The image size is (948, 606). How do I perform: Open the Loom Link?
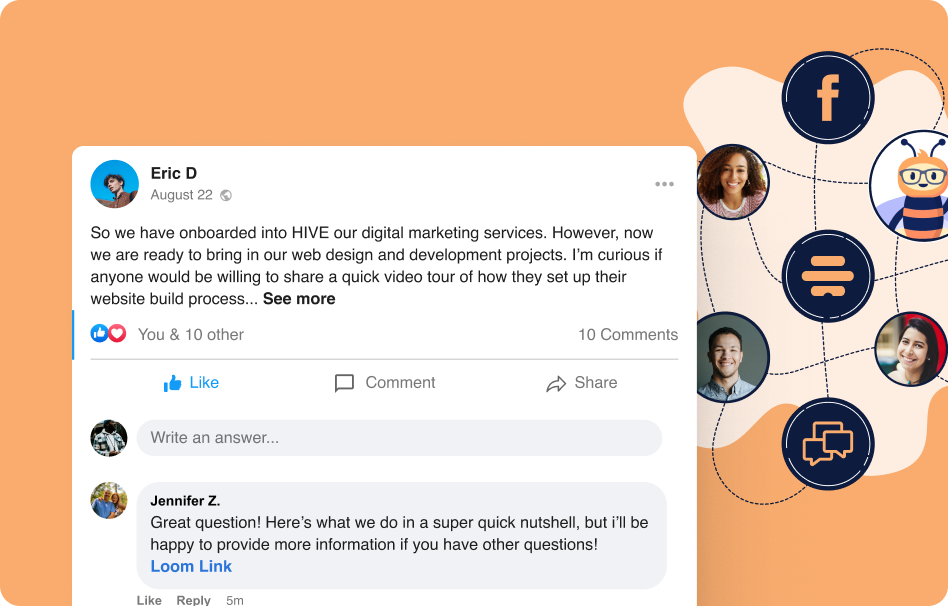coord(191,566)
